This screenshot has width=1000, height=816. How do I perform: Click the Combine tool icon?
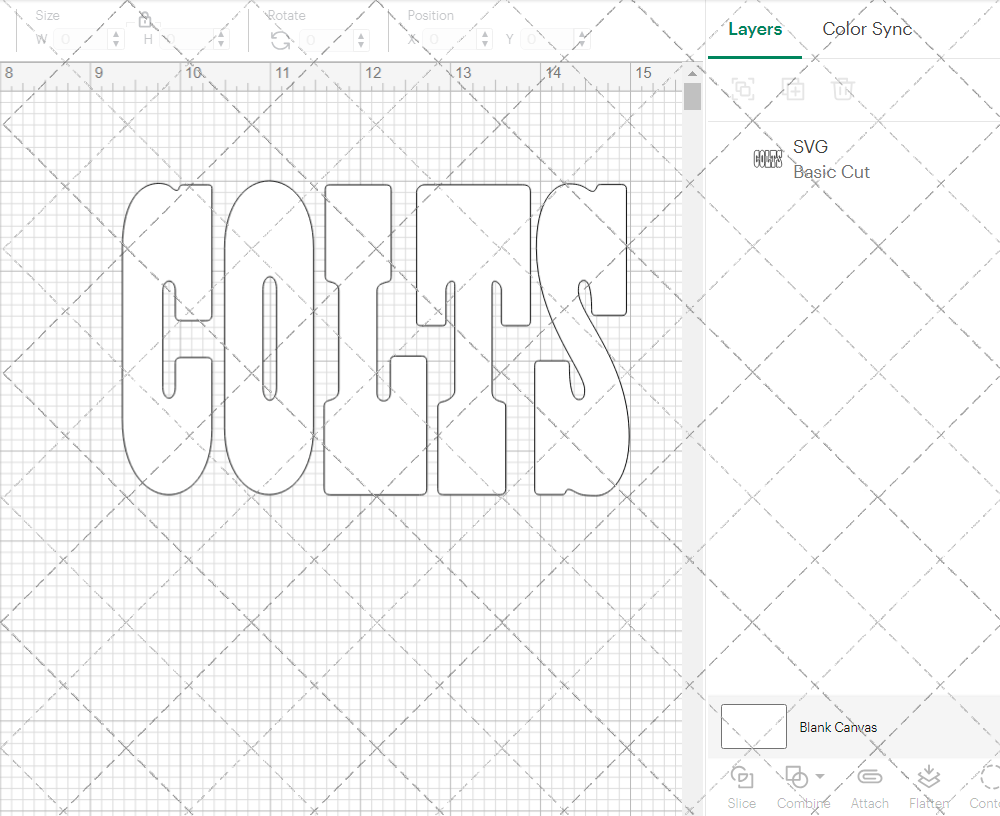pos(797,777)
